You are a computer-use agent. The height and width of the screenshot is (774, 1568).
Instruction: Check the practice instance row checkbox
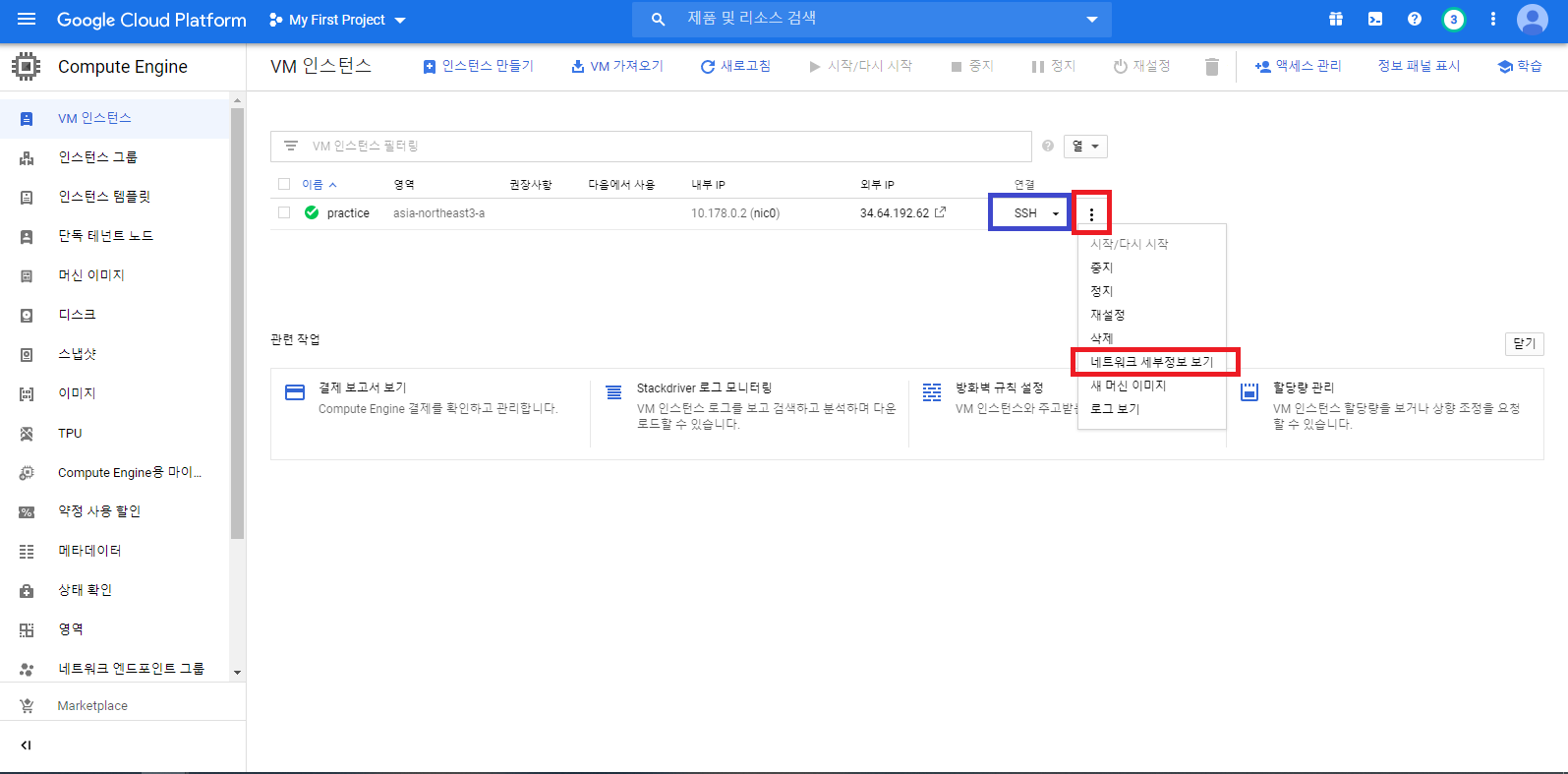click(284, 212)
